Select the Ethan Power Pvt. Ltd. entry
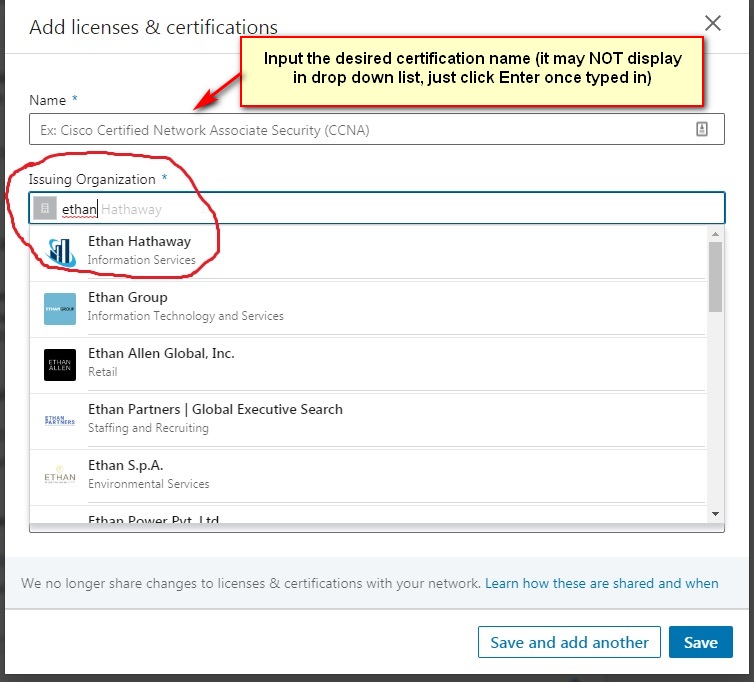This screenshot has width=754, height=682. [368, 516]
